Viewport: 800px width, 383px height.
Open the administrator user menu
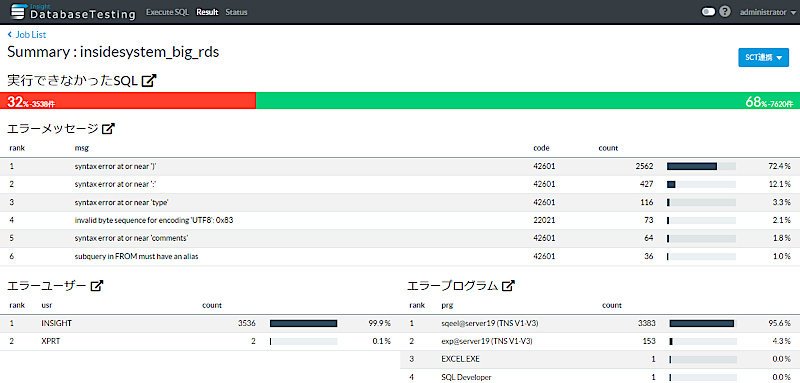coord(767,12)
